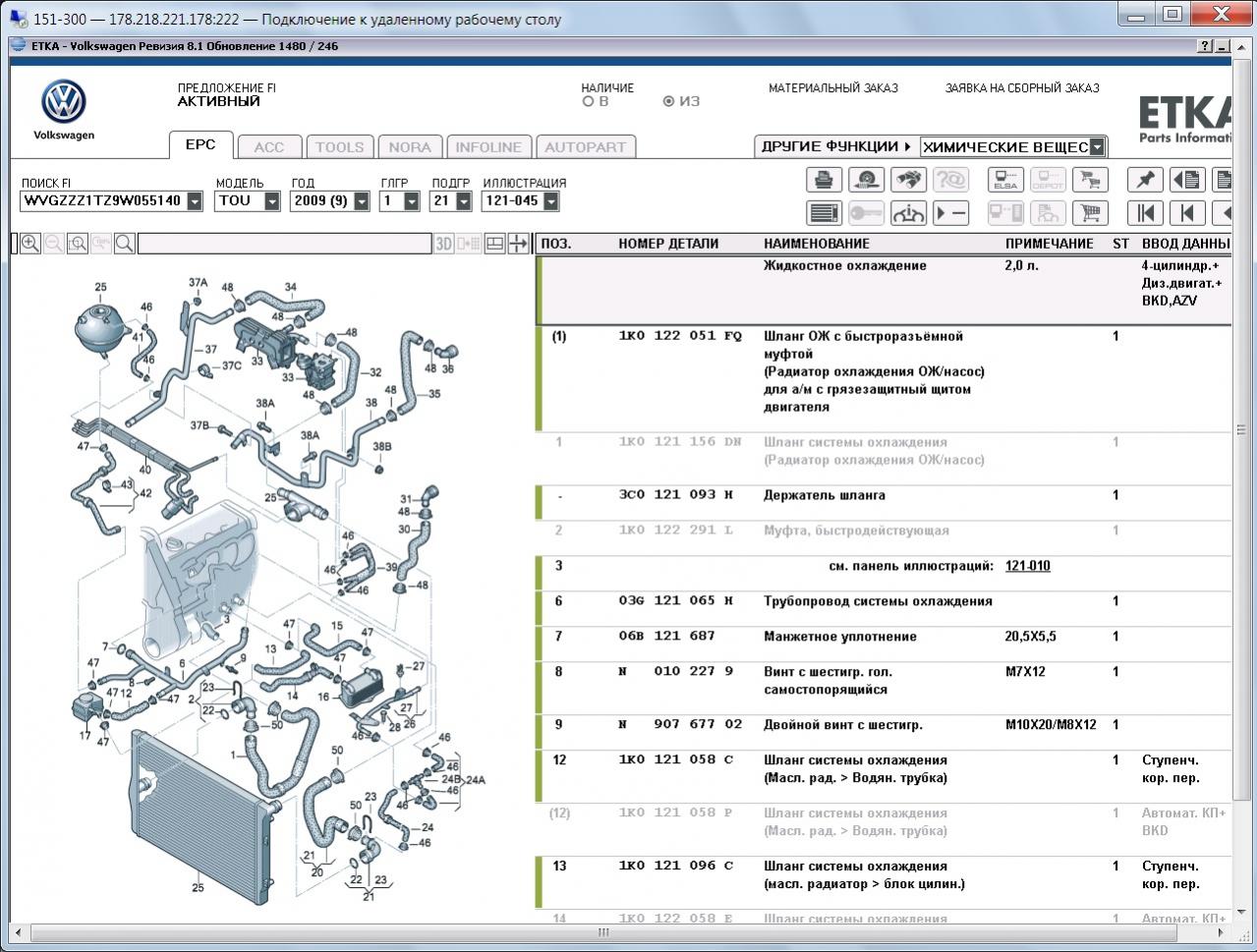Select part number 1K0 122 051 FQ
This screenshot has width=1257, height=952.
pyautogui.click(x=680, y=336)
